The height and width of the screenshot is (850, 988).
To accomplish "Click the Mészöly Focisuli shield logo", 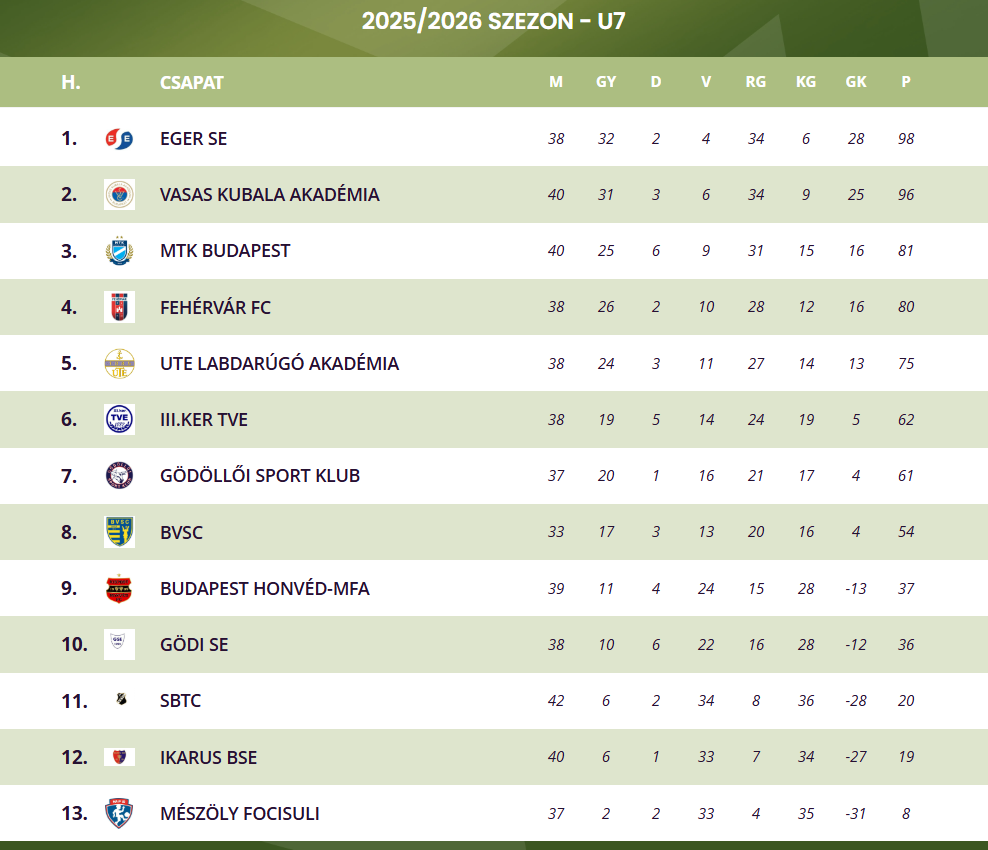I will pyautogui.click(x=119, y=813).
